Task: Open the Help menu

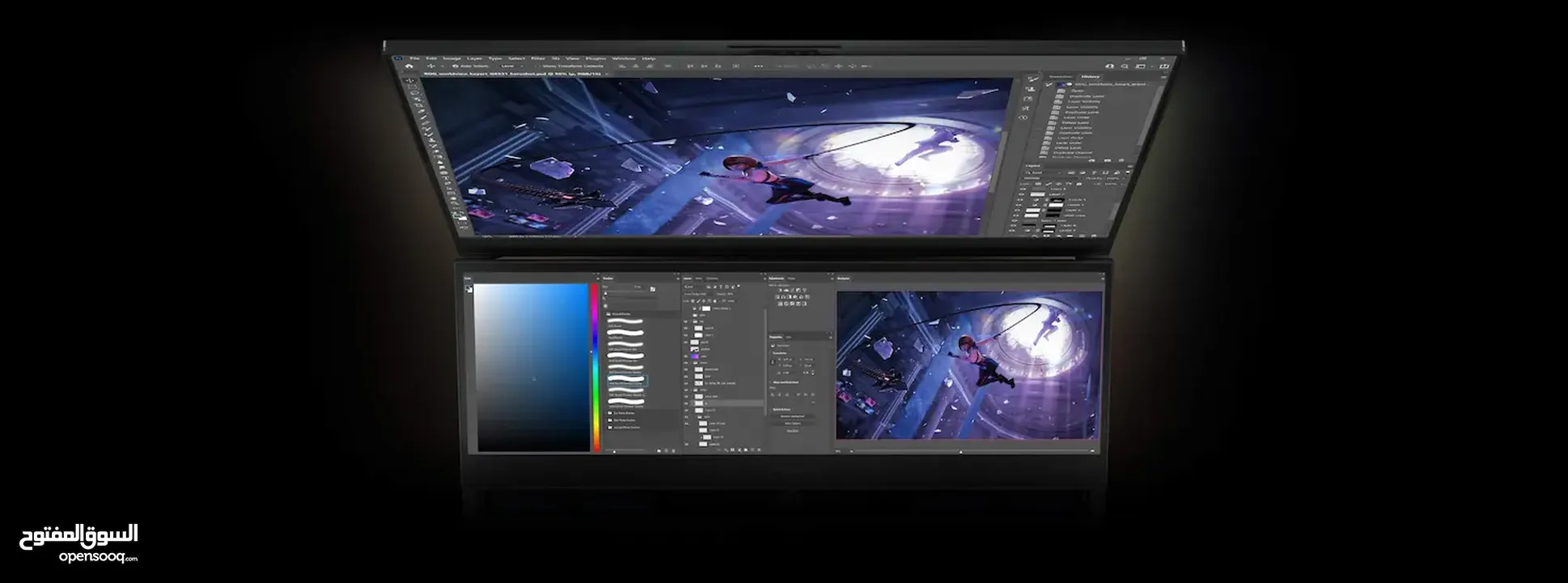Action: (x=649, y=58)
